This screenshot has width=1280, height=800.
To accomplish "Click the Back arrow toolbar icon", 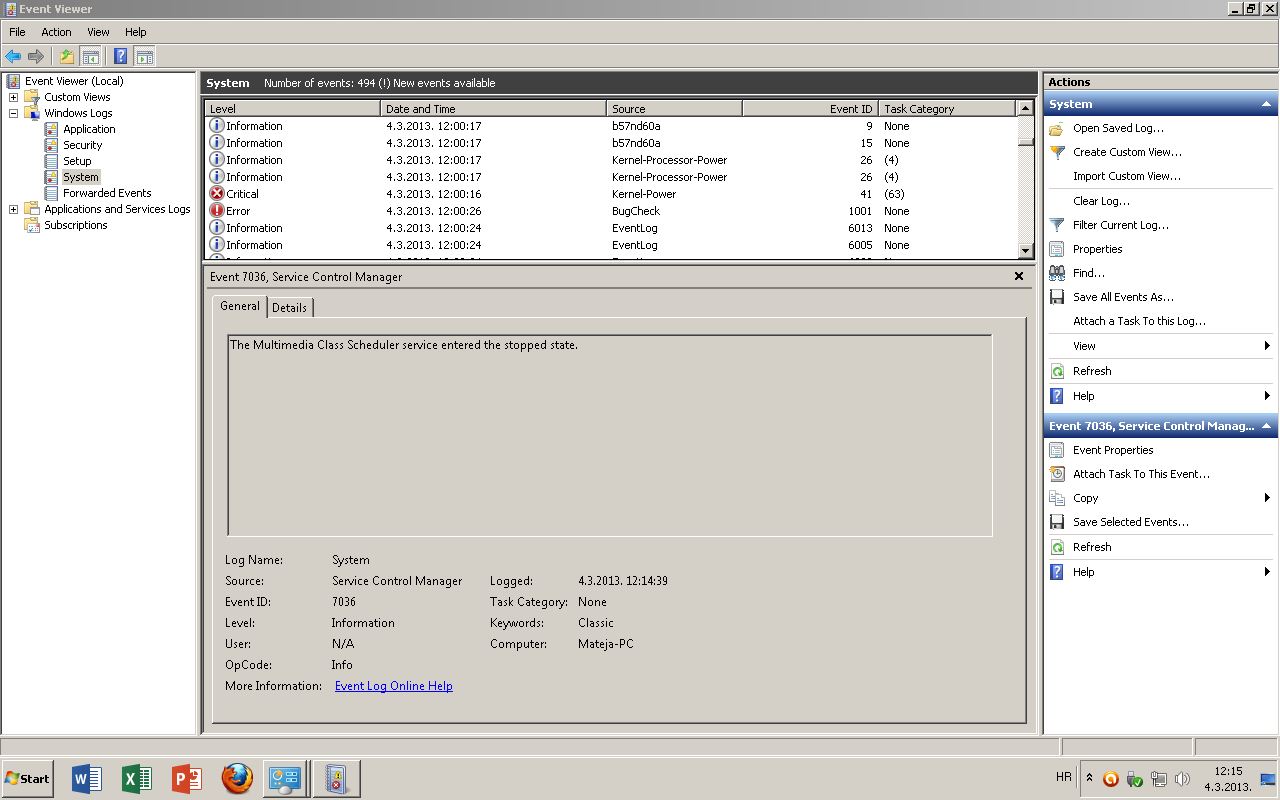I will coord(13,57).
